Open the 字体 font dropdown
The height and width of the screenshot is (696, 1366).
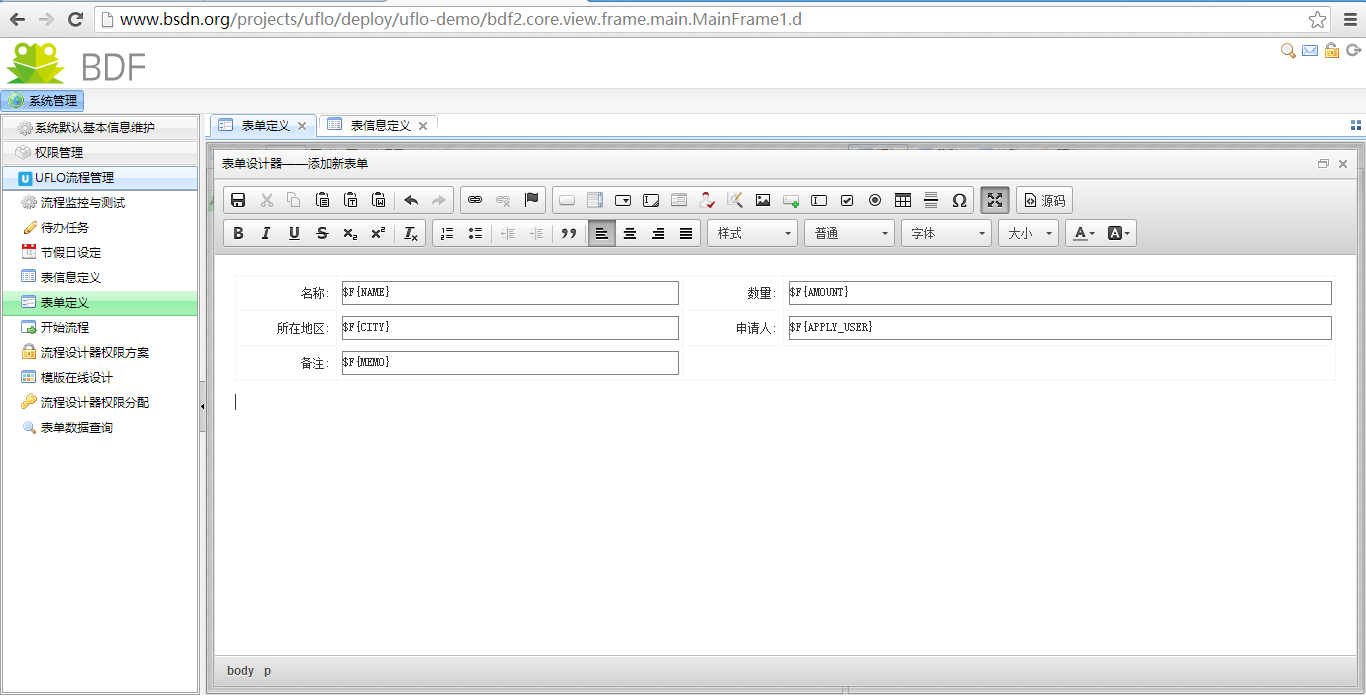tap(945, 233)
